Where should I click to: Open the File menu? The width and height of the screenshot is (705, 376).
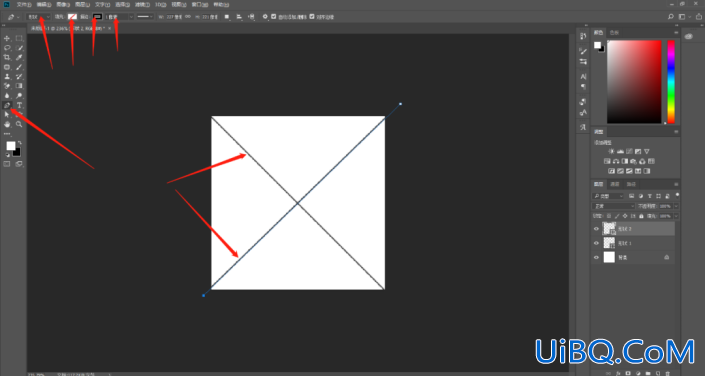coord(24,4)
